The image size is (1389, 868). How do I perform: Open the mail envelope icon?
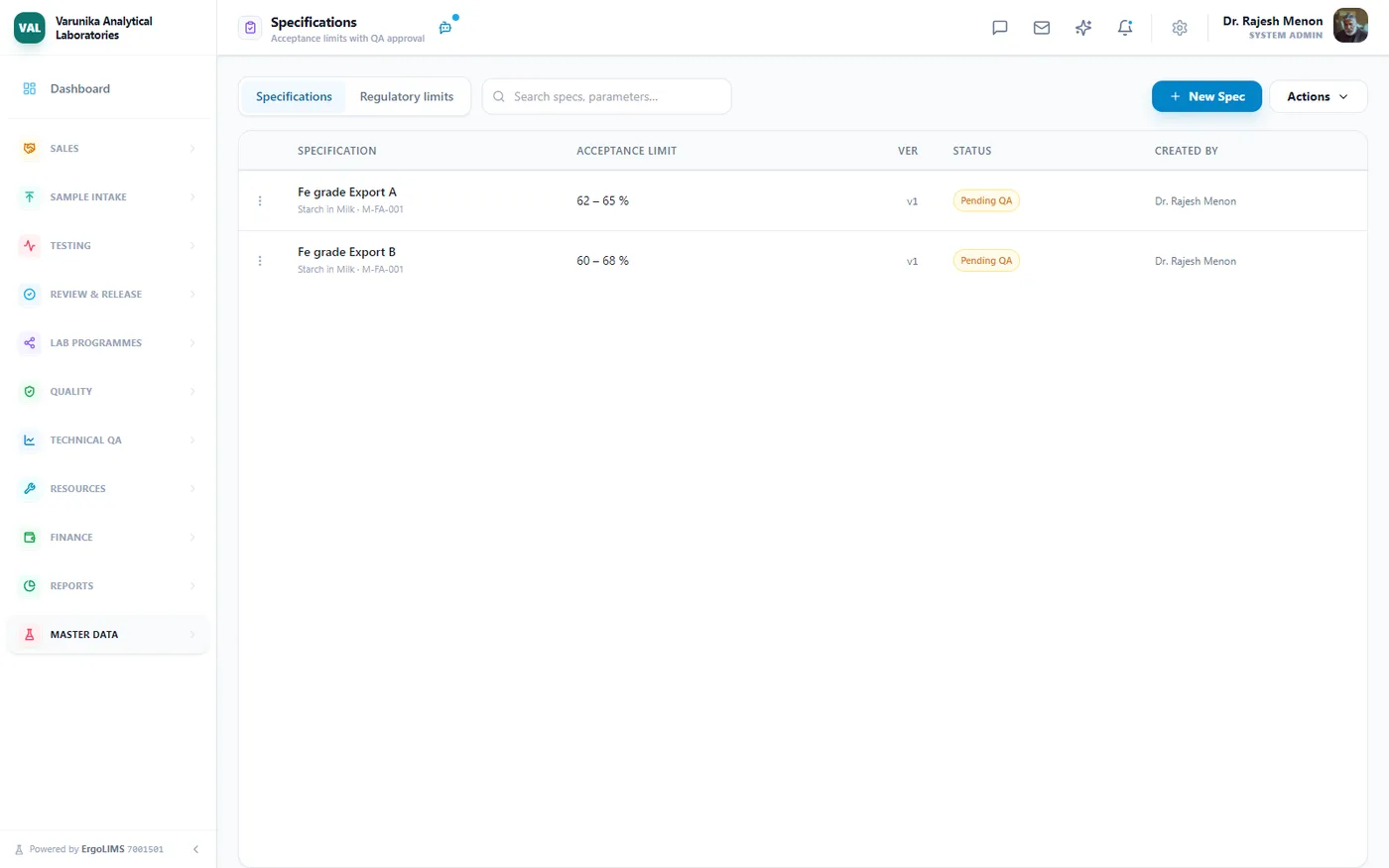[x=1042, y=28]
